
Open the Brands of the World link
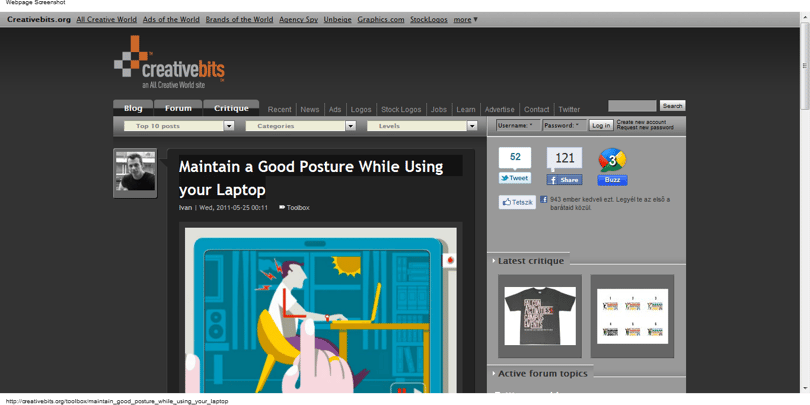coord(239,20)
